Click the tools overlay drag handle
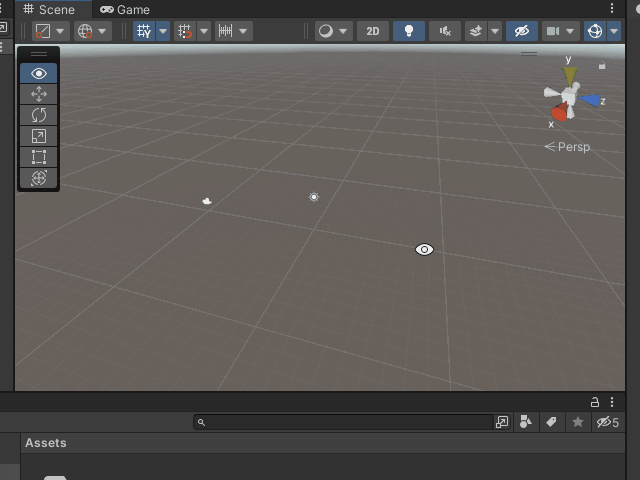The height and width of the screenshot is (480, 640). [39, 54]
